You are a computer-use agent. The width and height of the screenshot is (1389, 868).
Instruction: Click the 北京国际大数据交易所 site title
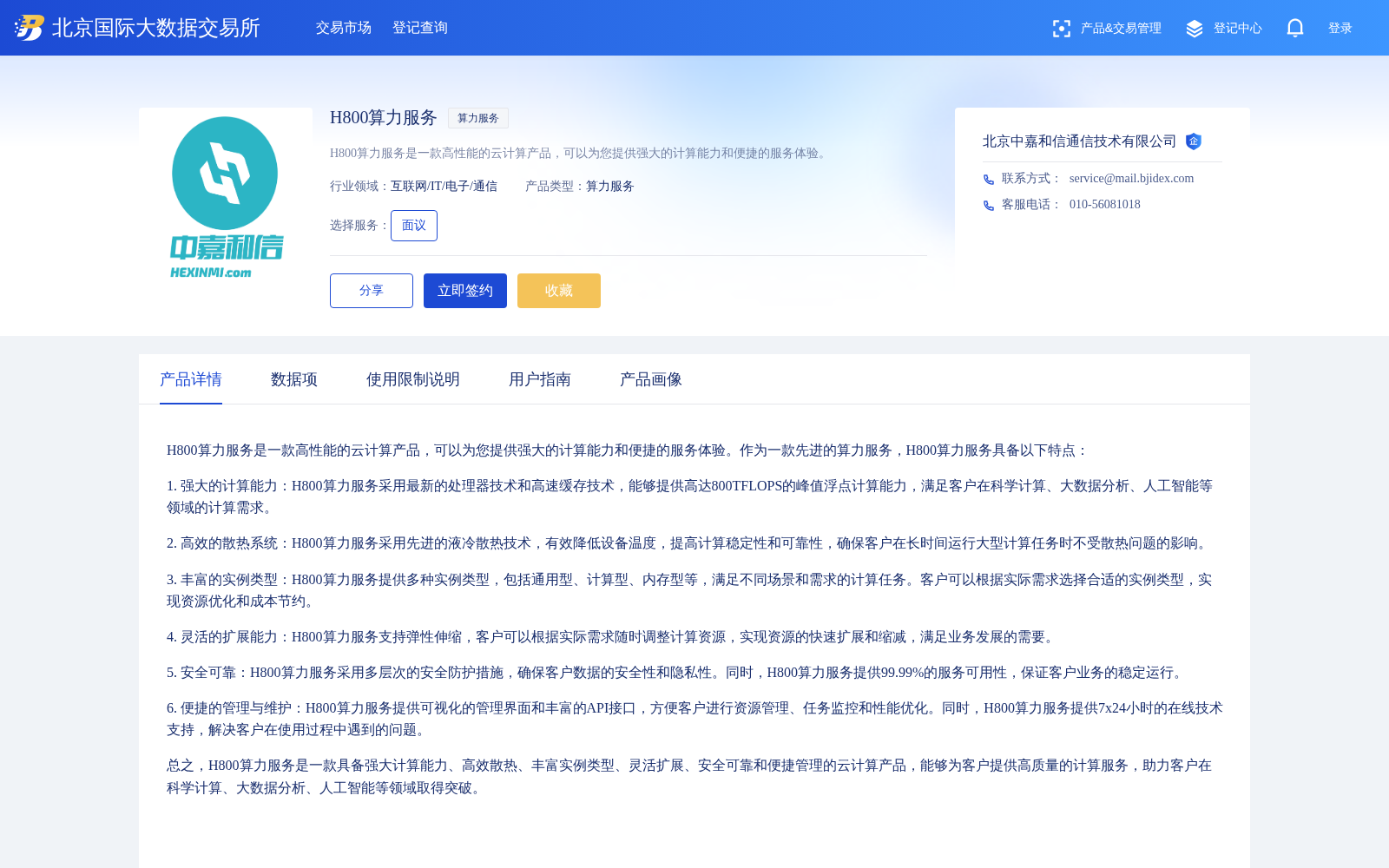click(156, 28)
